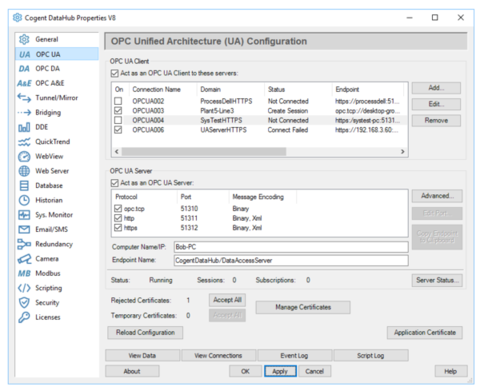This screenshot has width=480, height=391.
Task: Select the Licenses key icon
Action: pos(24,317)
